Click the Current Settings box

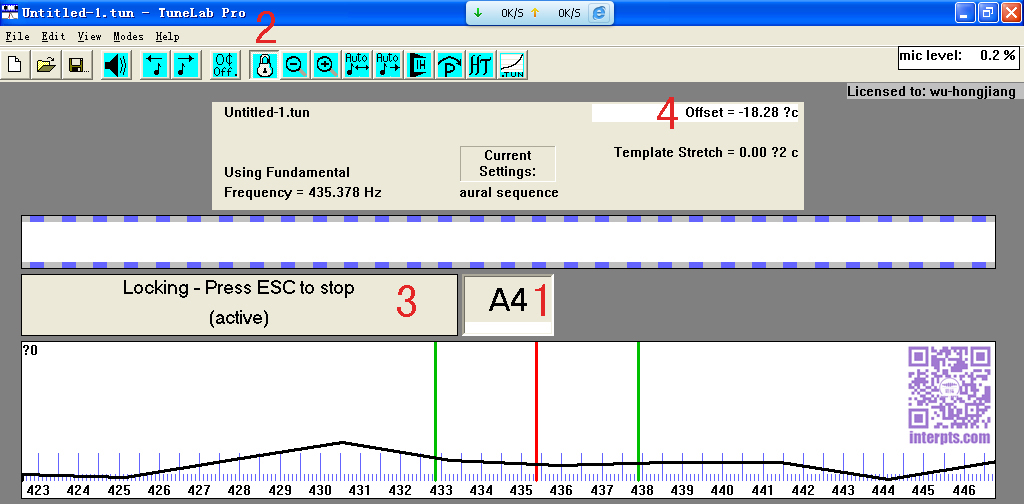(508, 163)
